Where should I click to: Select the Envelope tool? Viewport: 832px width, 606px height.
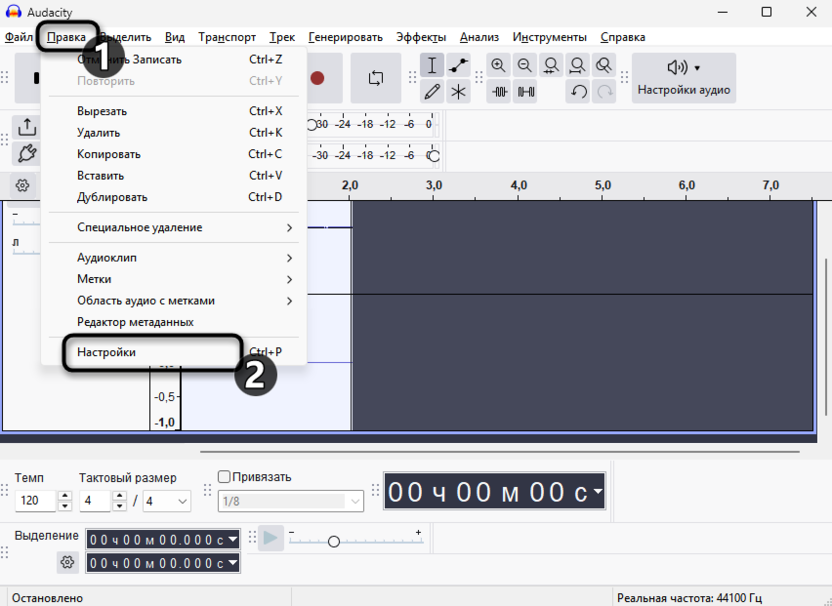tap(458, 66)
